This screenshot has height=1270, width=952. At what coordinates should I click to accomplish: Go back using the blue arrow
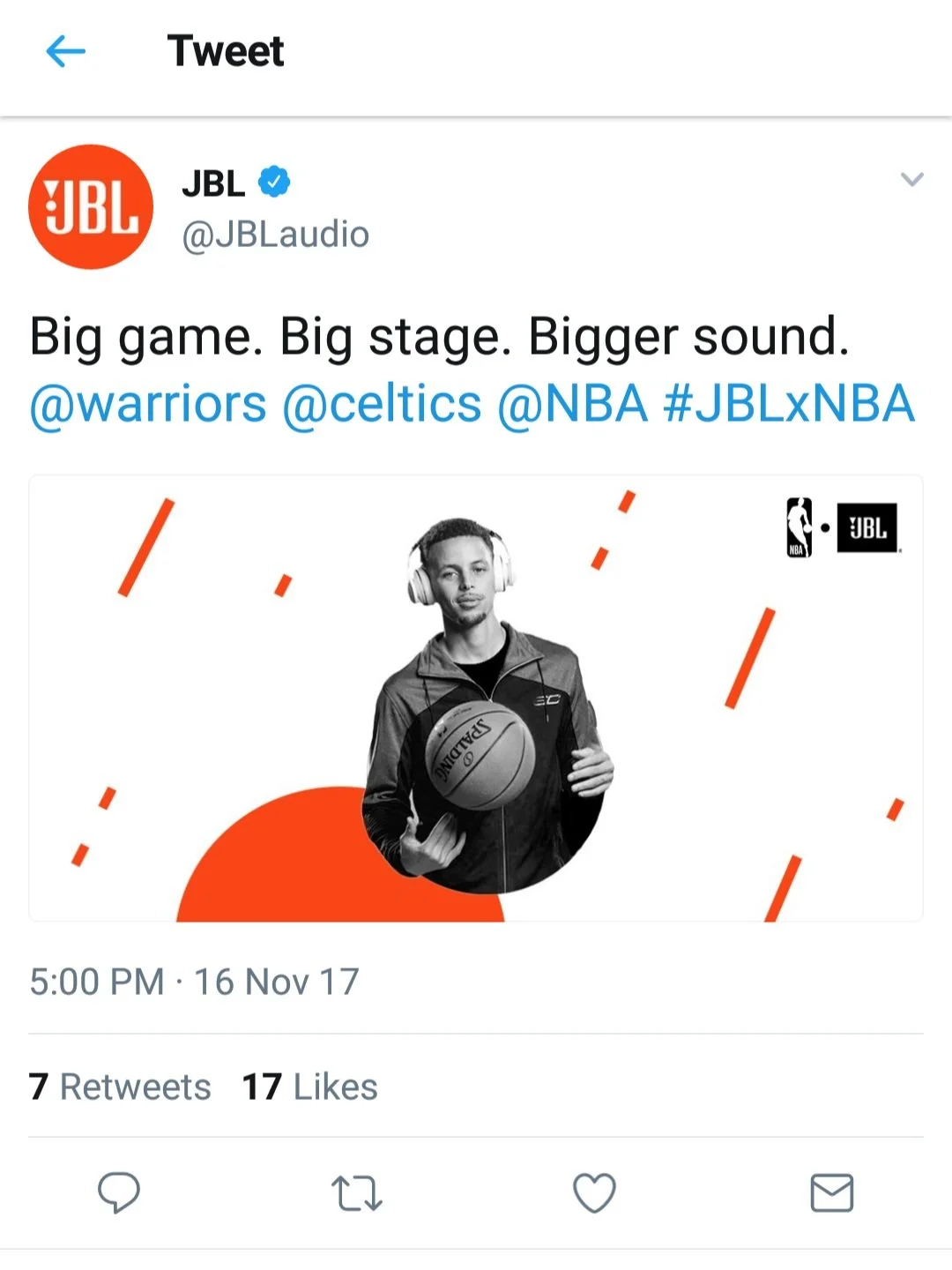pos(65,51)
